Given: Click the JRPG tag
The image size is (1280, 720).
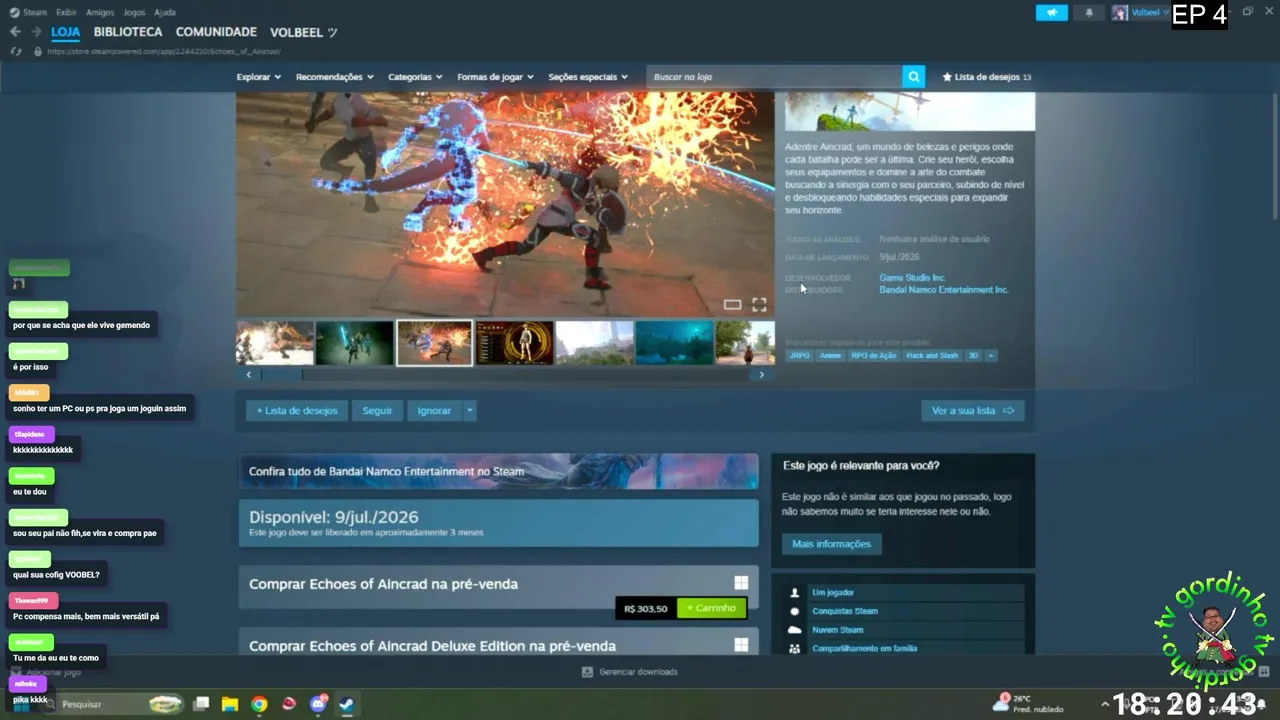Looking at the screenshot, I should point(799,355).
